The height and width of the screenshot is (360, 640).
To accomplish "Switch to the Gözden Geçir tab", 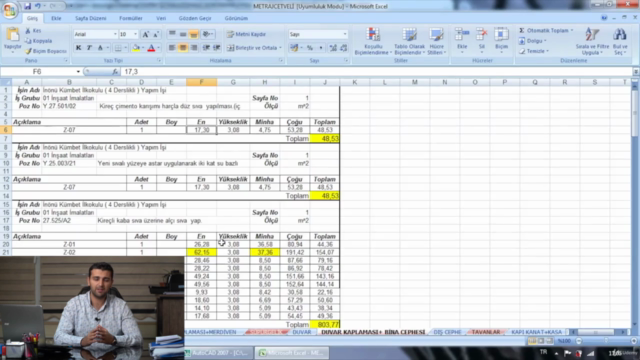I will [195, 18].
